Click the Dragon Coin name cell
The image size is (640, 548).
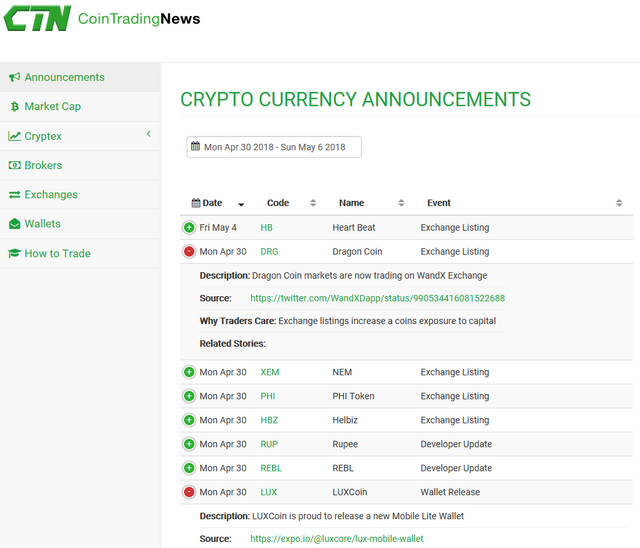pyautogui.click(x=357, y=252)
